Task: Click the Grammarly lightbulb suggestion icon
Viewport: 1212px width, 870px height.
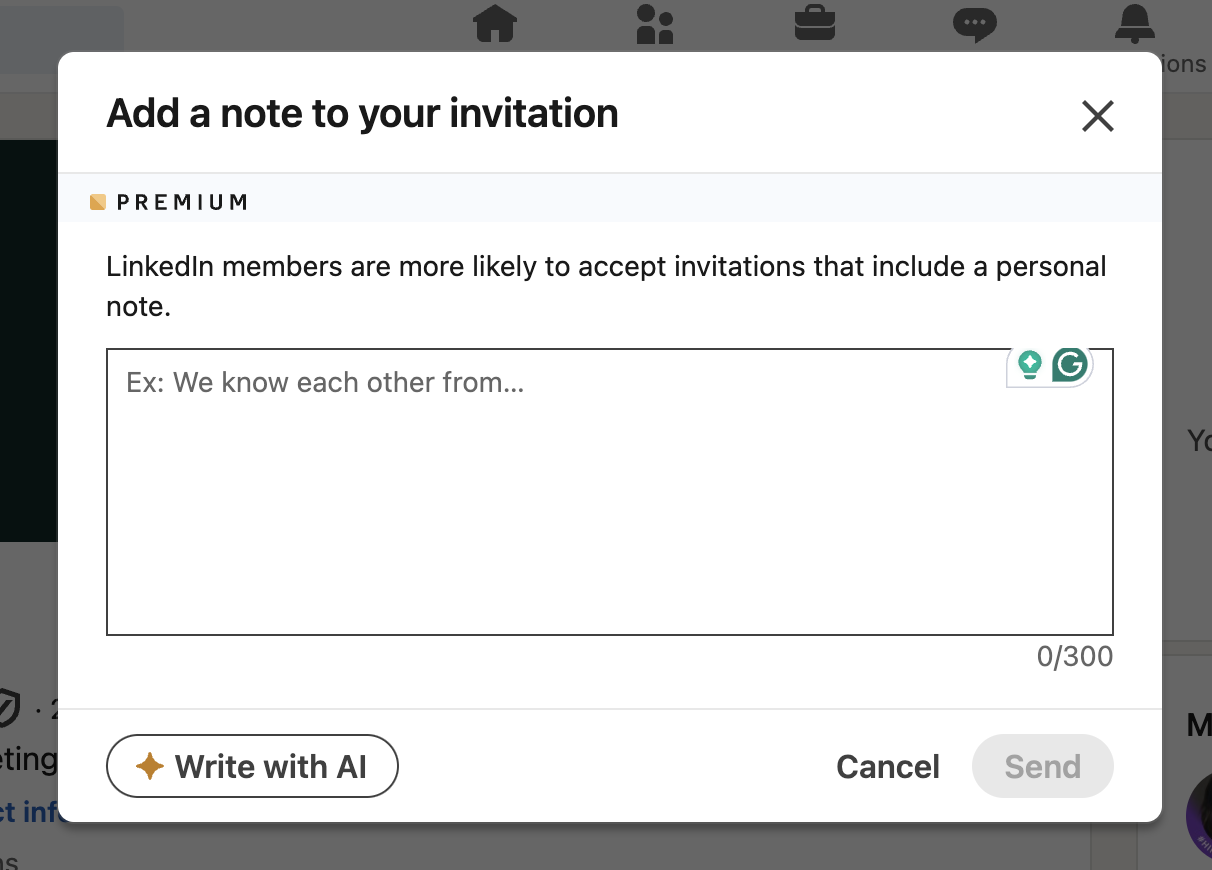Action: coord(1029,366)
